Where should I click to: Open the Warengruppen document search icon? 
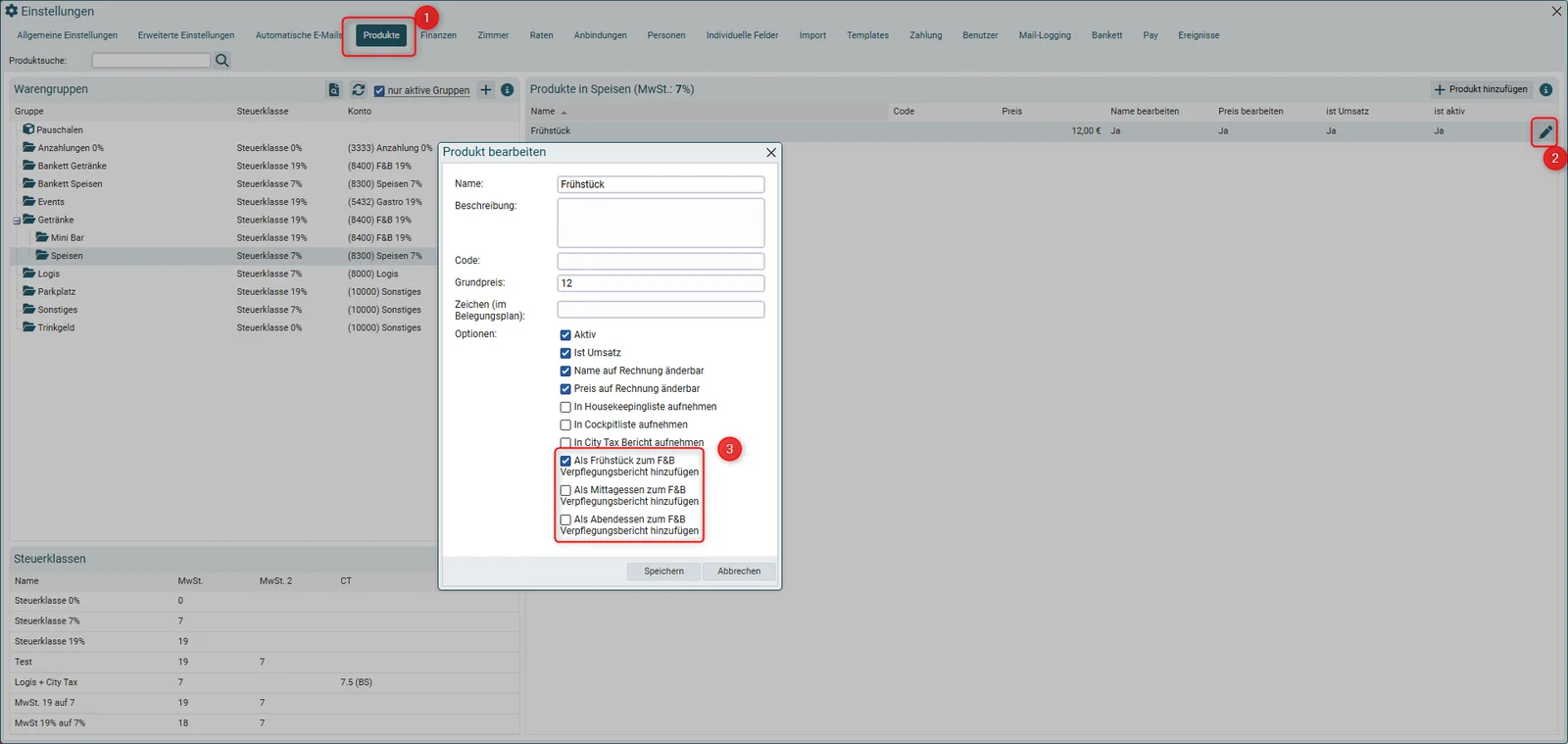coord(334,90)
